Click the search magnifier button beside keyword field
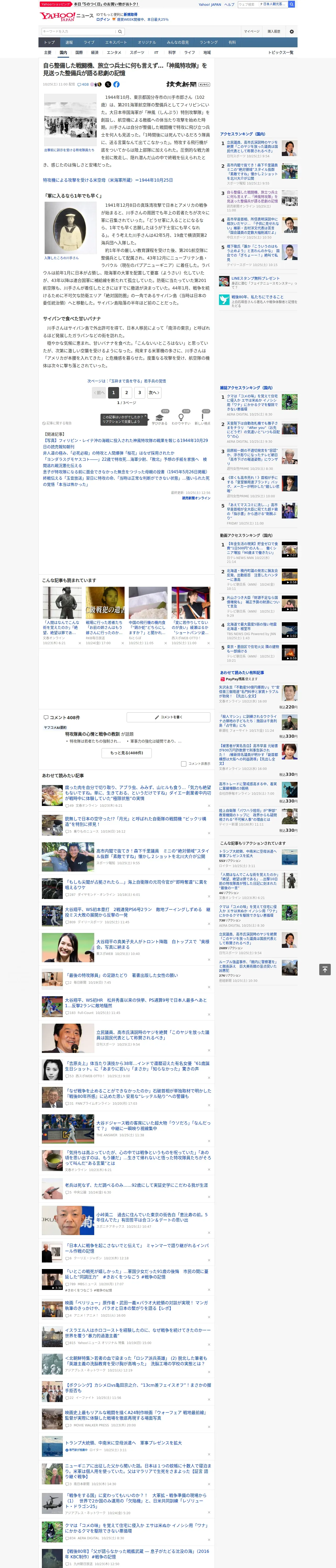Viewport: 336px width, 1568px height. click(x=120, y=32)
